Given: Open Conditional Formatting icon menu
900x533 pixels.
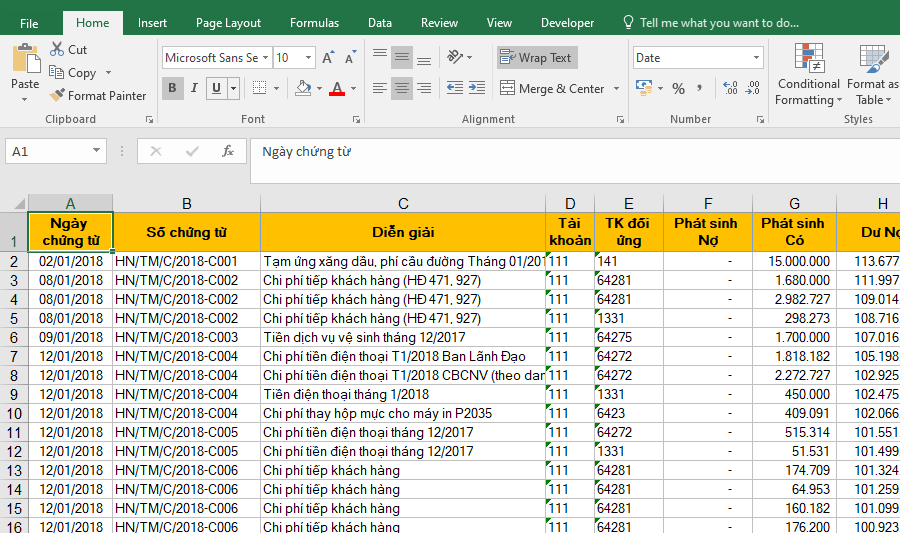Looking at the screenshot, I should coord(809,60).
